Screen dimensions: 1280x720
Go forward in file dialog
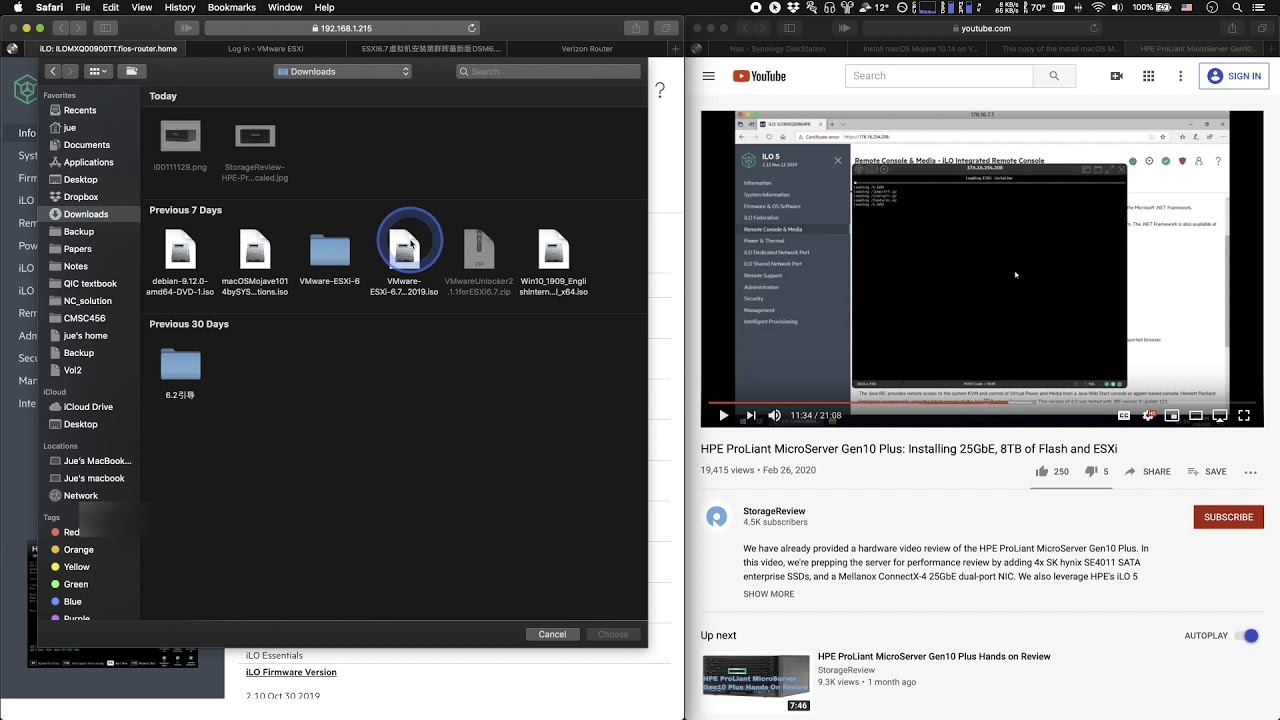click(69, 71)
